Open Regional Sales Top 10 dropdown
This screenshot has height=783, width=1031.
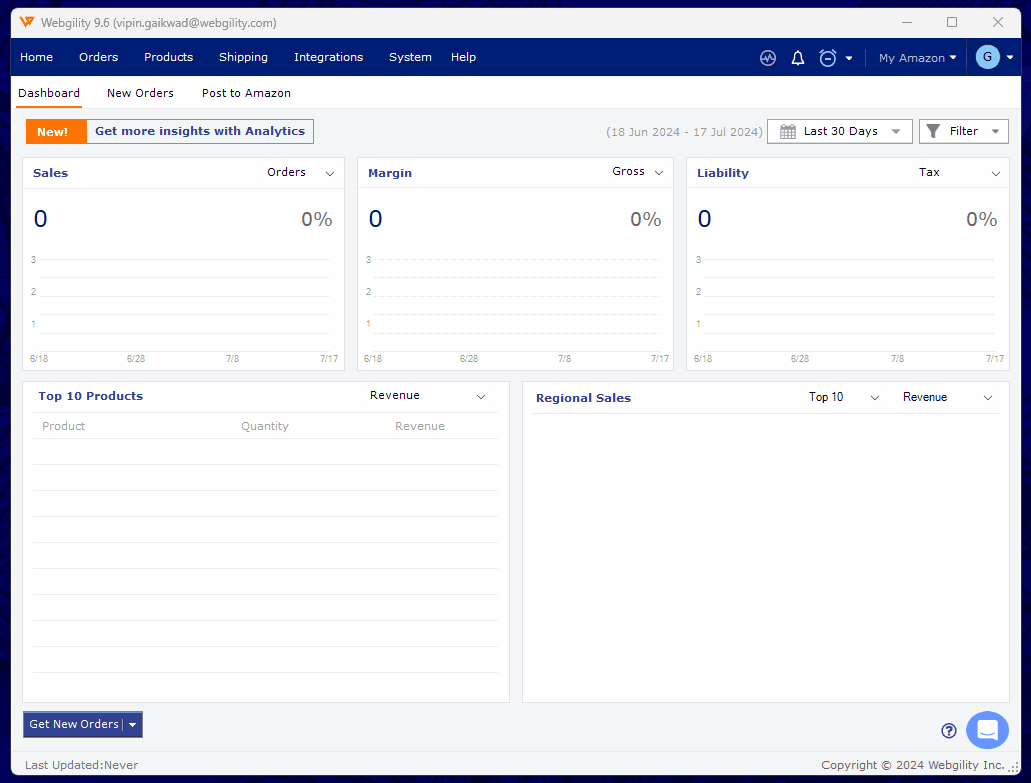click(x=844, y=397)
